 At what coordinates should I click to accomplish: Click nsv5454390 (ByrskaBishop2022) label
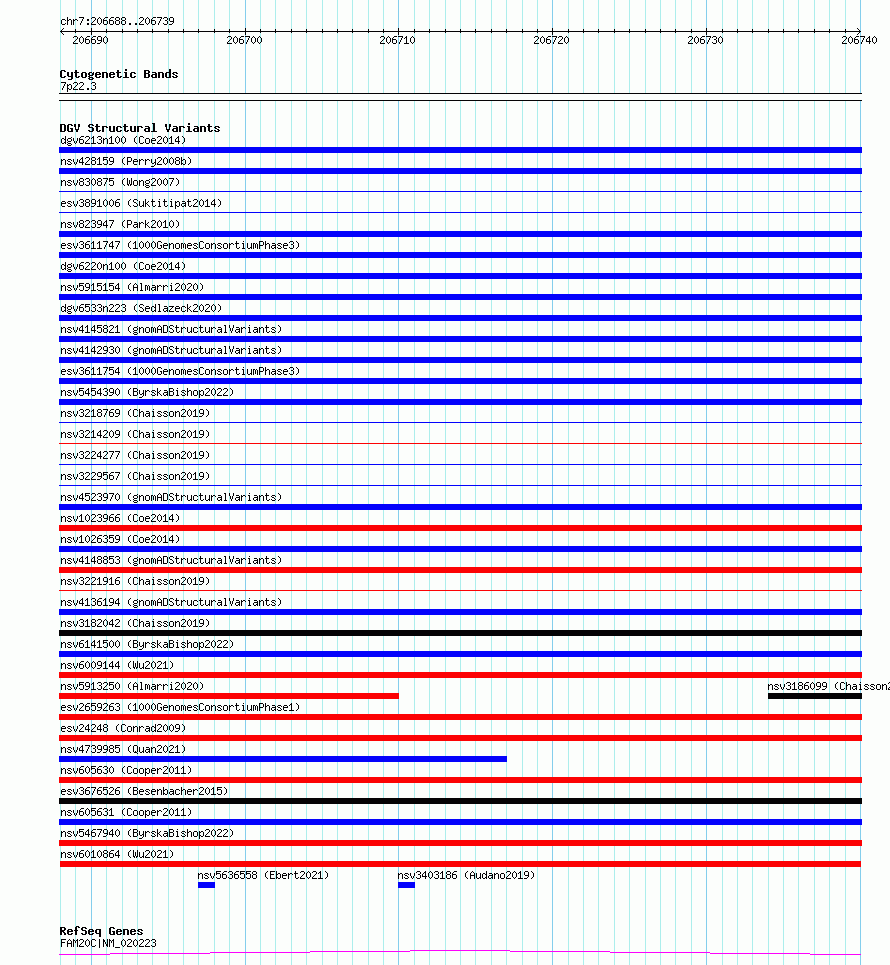(x=147, y=392)
